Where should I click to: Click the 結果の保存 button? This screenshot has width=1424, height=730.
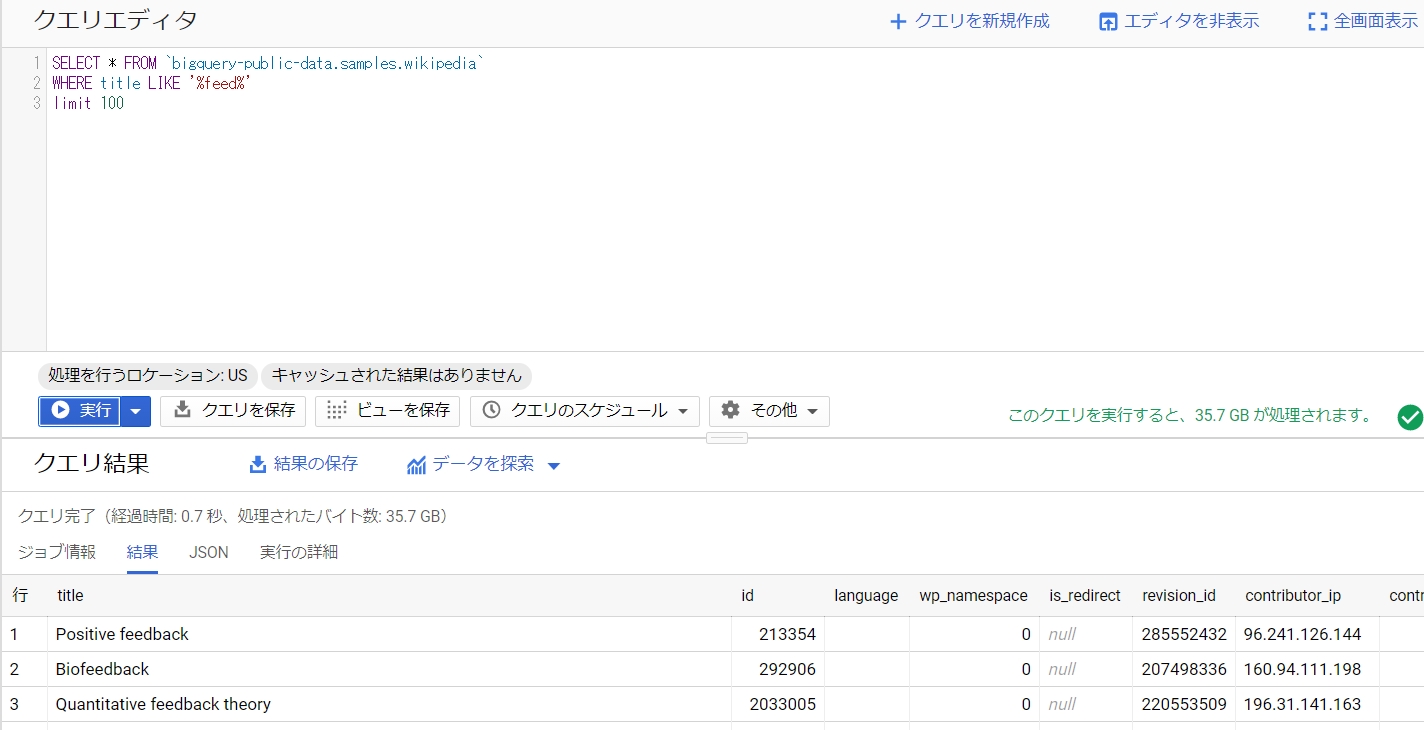click(304, 464)
